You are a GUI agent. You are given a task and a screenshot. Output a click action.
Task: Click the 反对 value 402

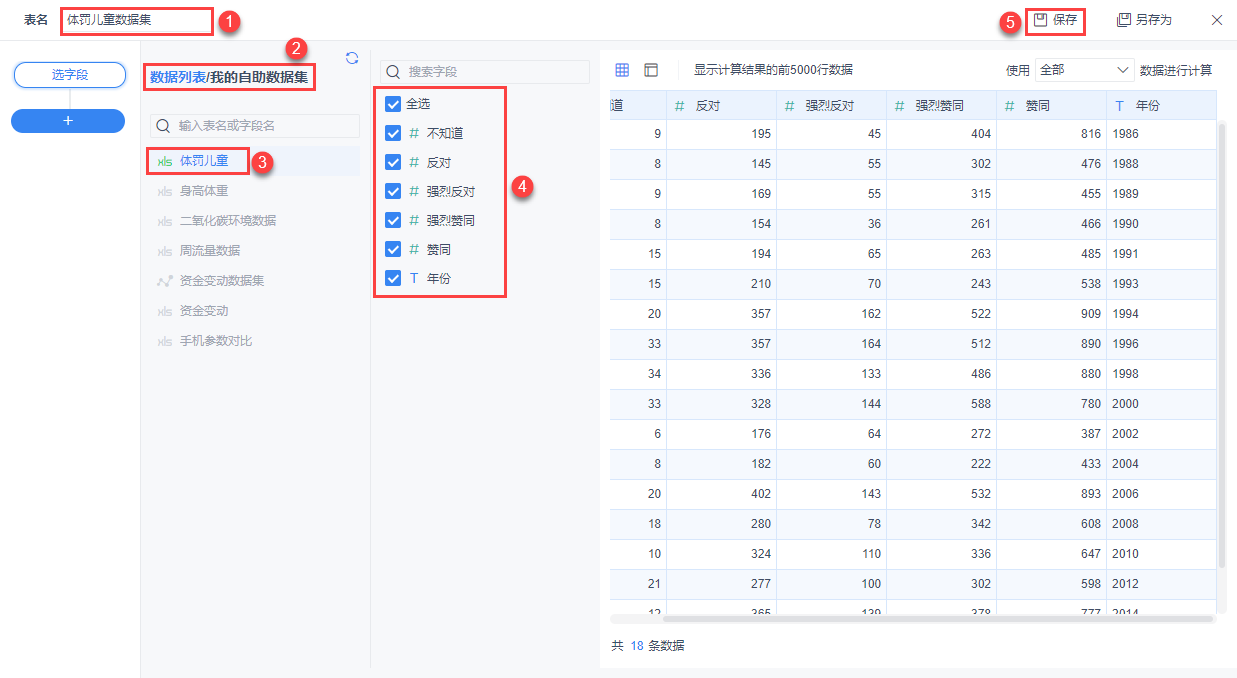point(760,494)
